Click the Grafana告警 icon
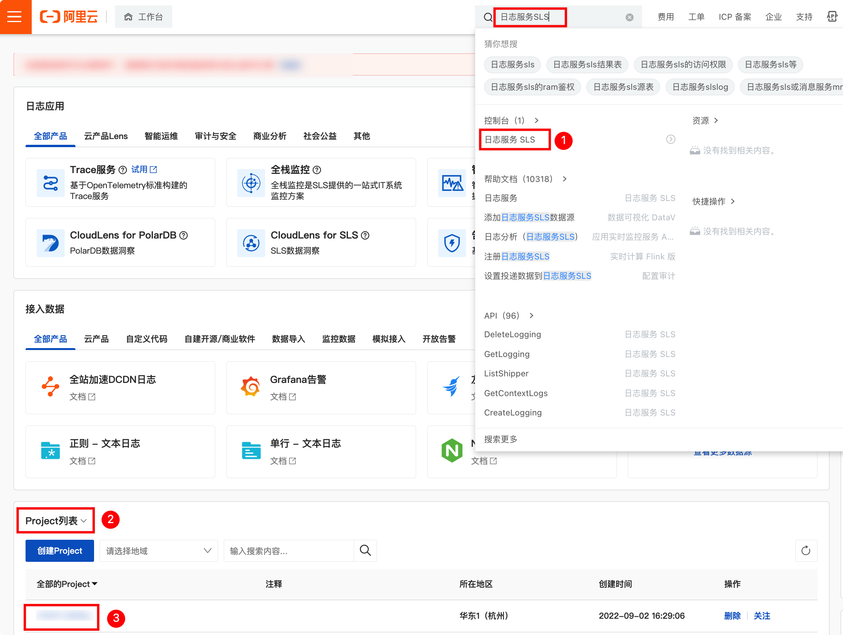The width and height of the screenshot is (843, 635). tap(251, 387)
